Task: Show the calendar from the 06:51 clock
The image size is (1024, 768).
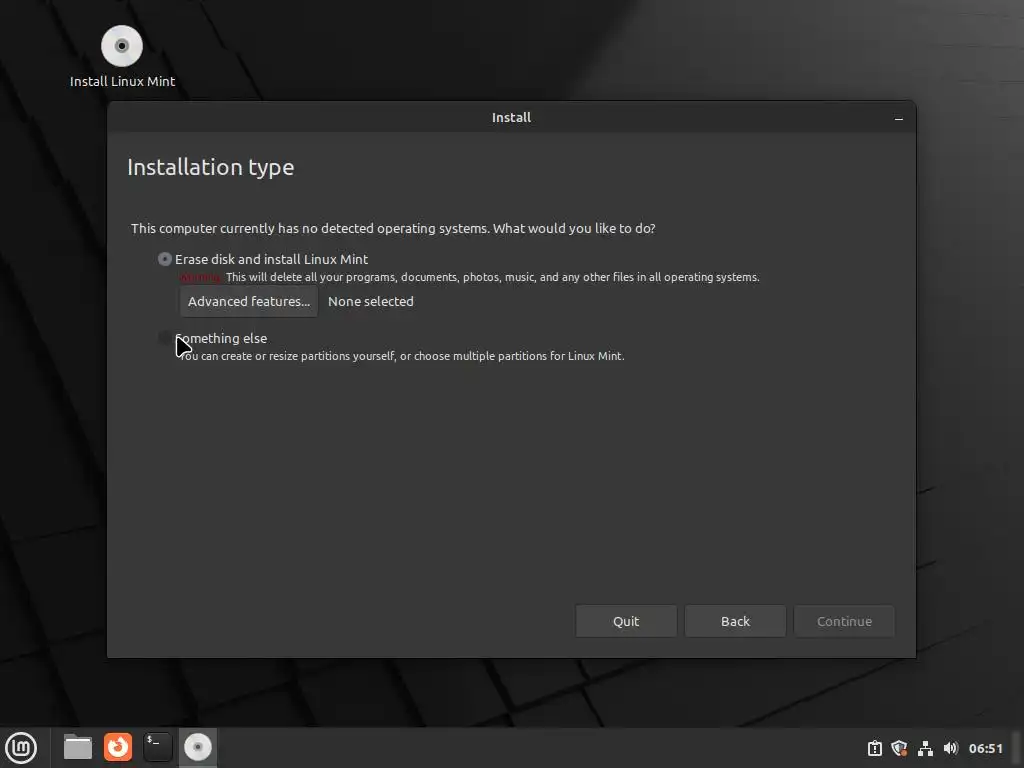Action: pyautogui.click(x=985, y=748)
